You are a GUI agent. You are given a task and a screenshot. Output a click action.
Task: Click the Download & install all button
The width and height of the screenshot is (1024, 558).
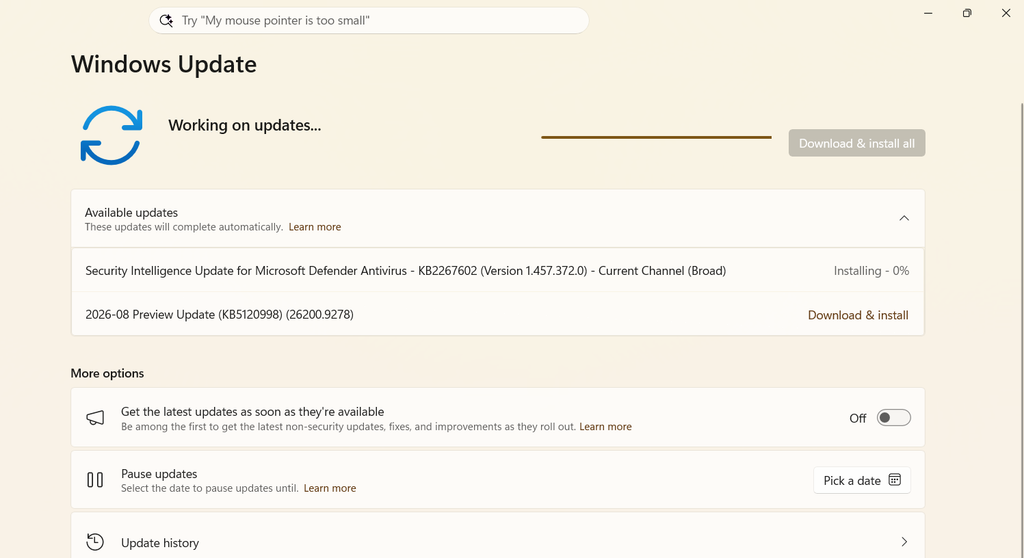pyautogui.click(x=857, y=143)
